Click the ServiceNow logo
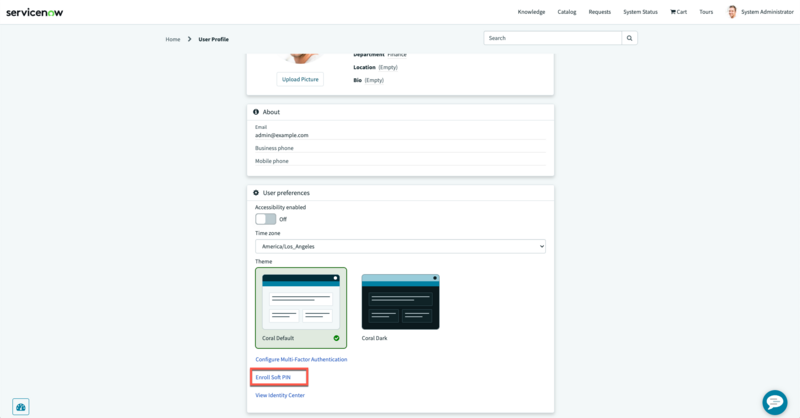The height and width of the screenshot is (418, 800). (x=34, y=12)
